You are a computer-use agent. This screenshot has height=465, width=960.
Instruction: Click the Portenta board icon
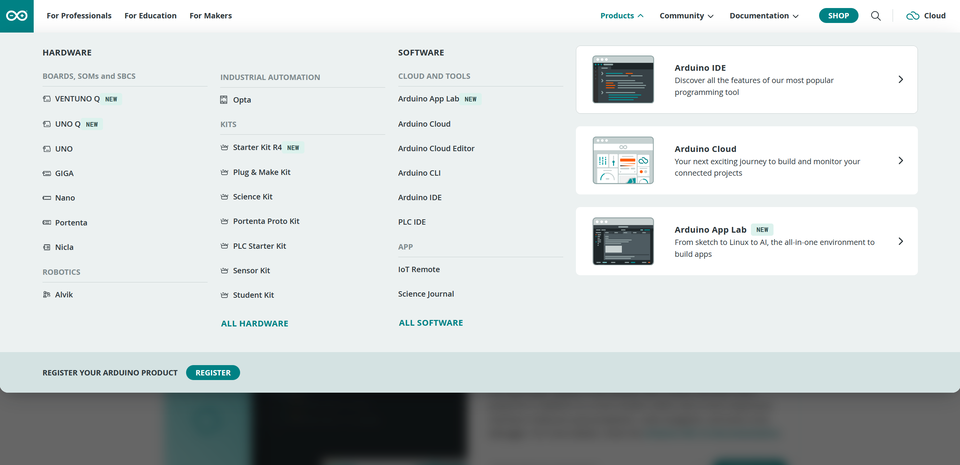coord(47,223)
